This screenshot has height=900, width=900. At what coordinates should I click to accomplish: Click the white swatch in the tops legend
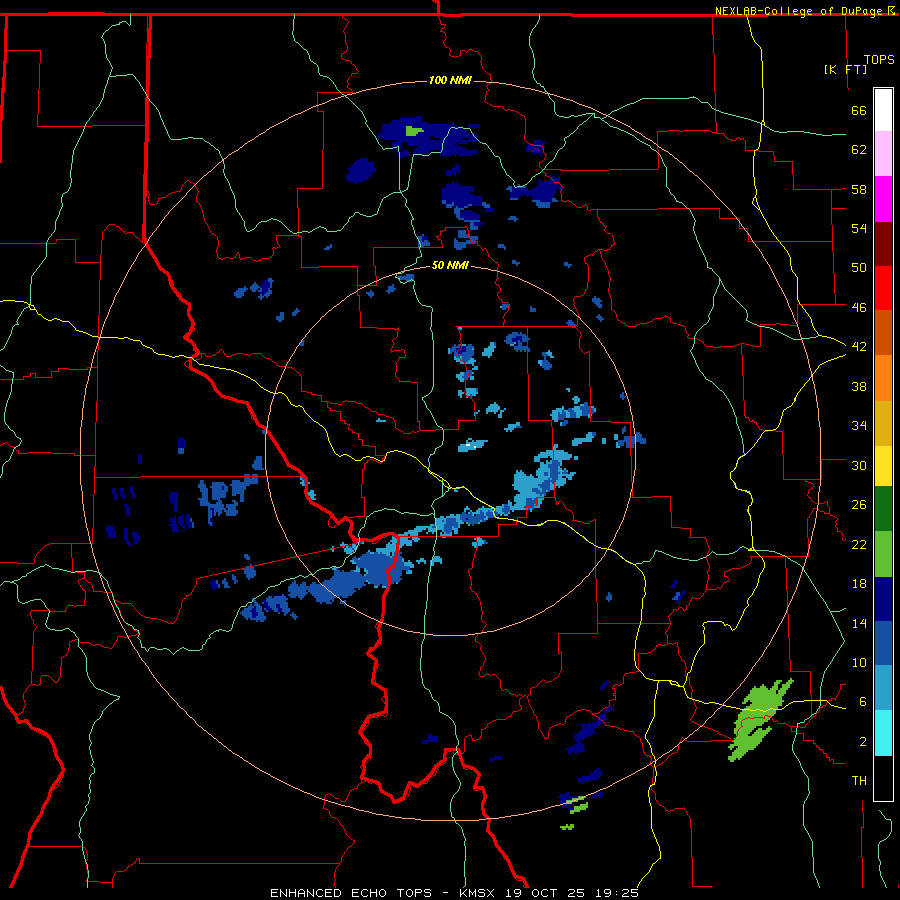(x=883, y=110)
